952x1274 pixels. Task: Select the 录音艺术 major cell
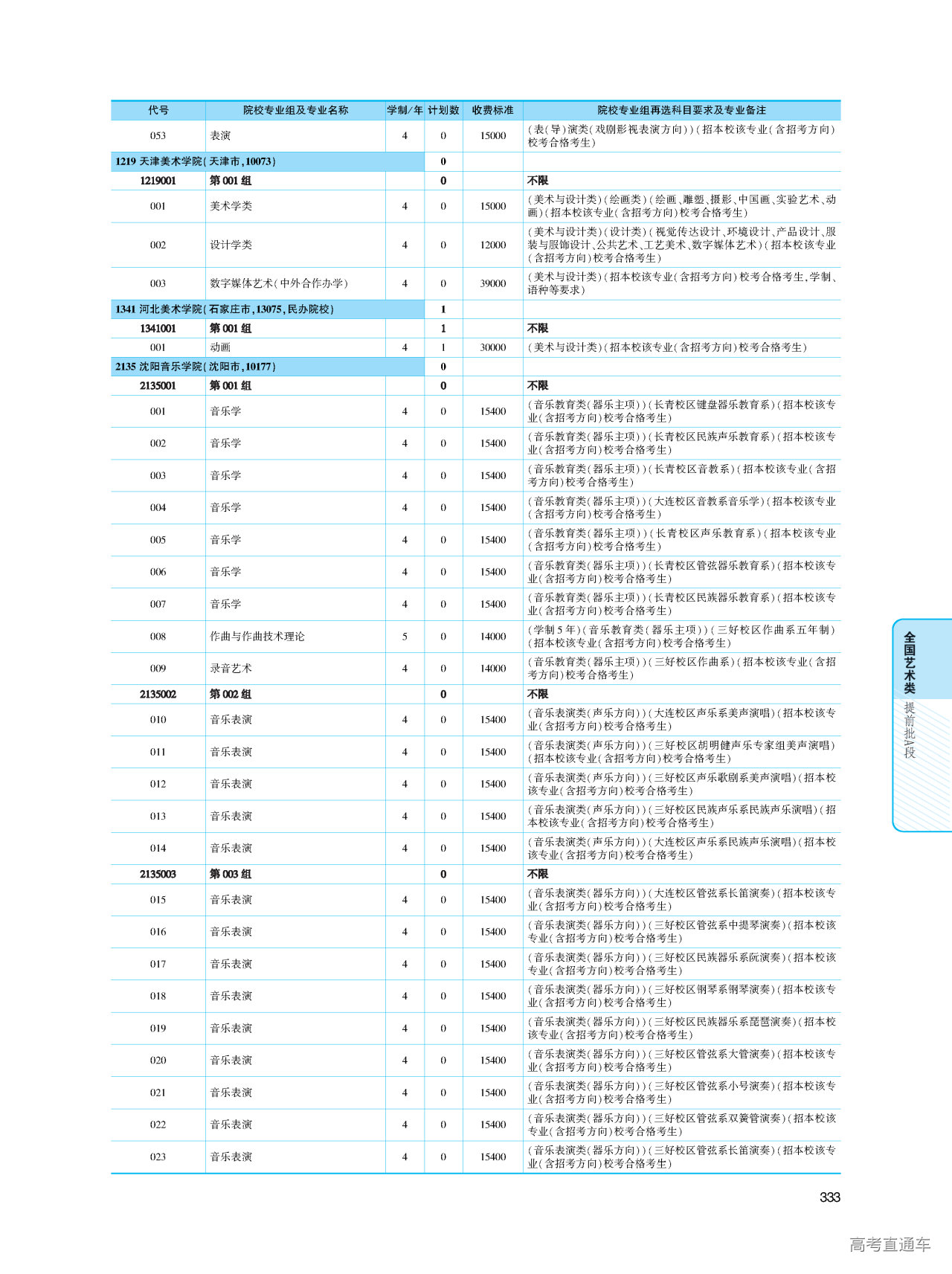231,669
